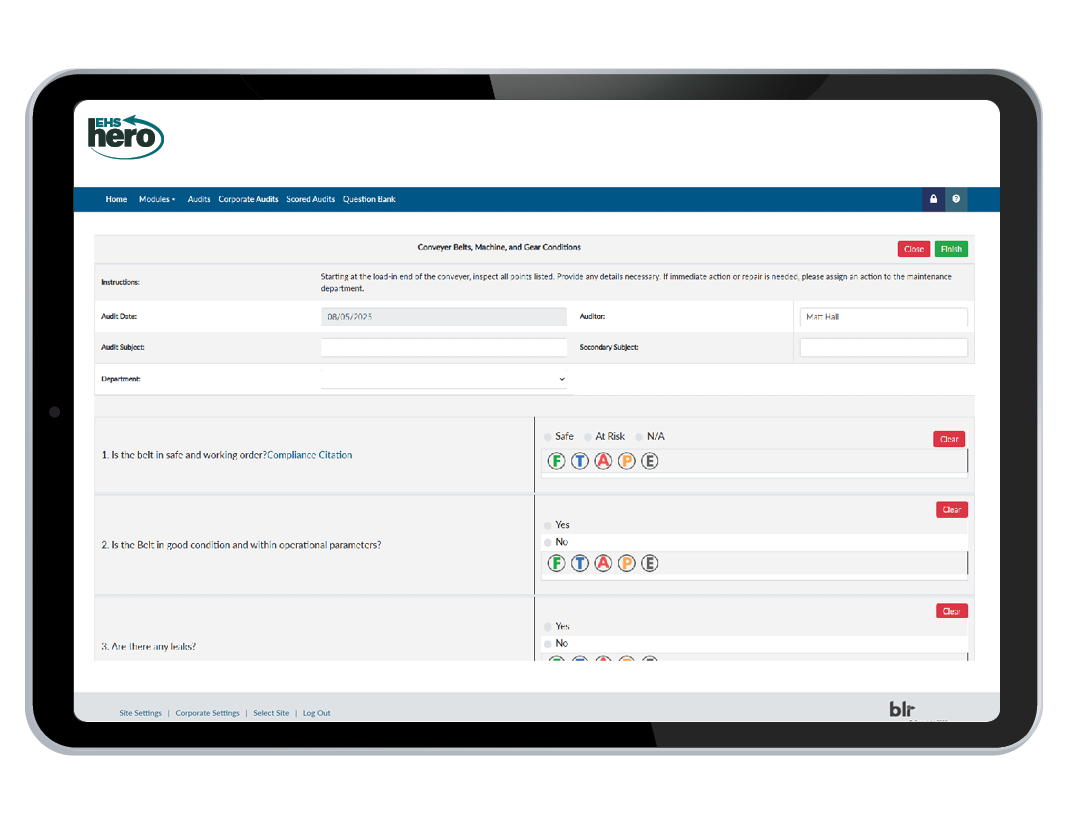Select the Safe radio option
This screenshot has width=1068, height=824.
[547, 437]
